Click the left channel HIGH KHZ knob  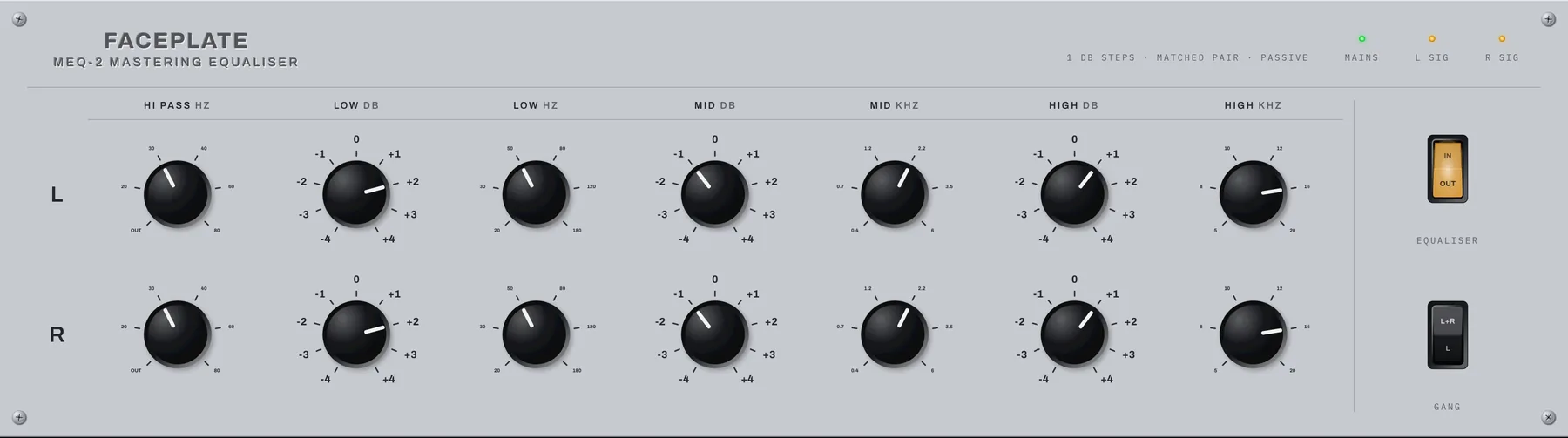pos(1253,193)
